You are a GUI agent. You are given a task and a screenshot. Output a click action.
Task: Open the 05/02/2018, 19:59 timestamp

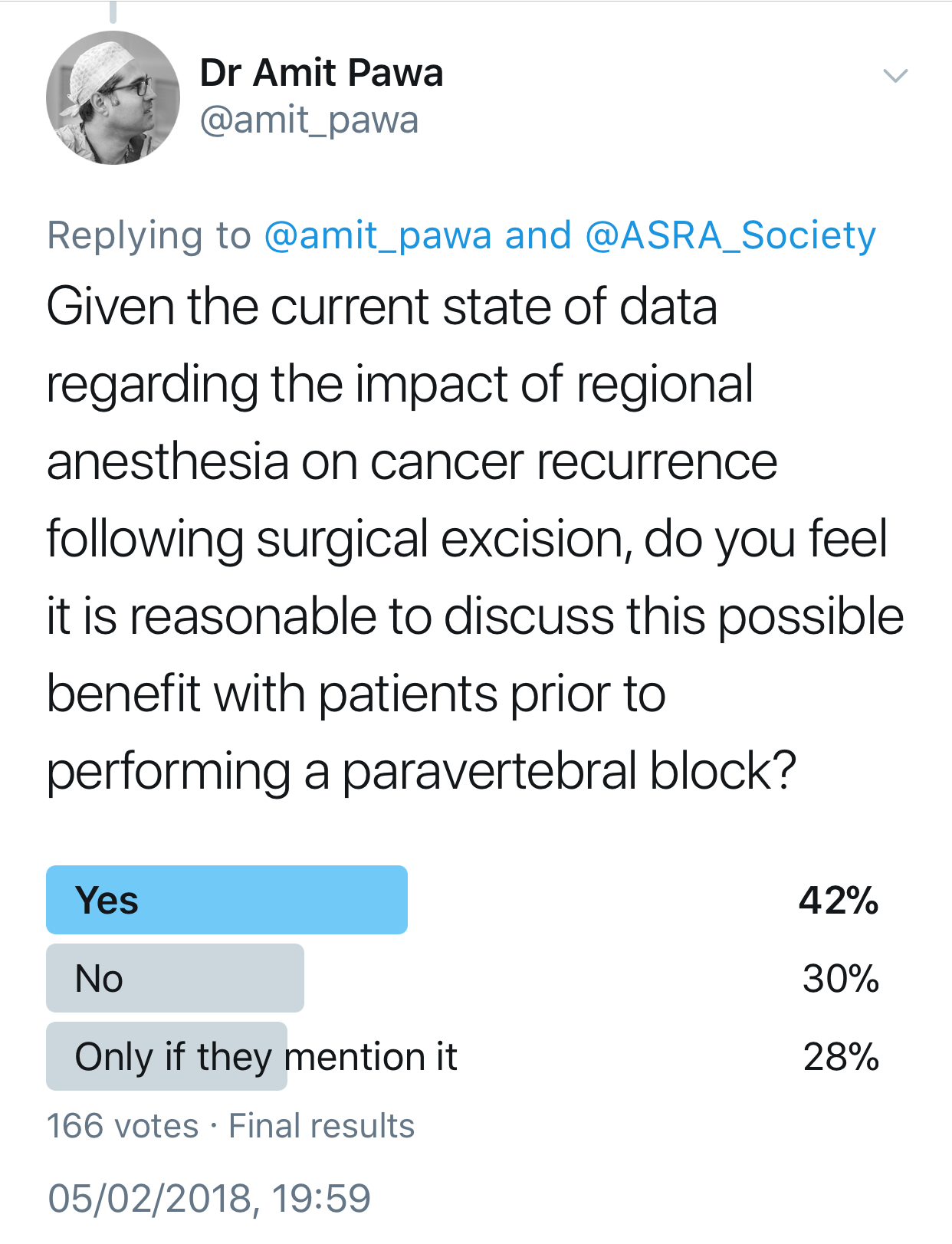click(209, 1198)
